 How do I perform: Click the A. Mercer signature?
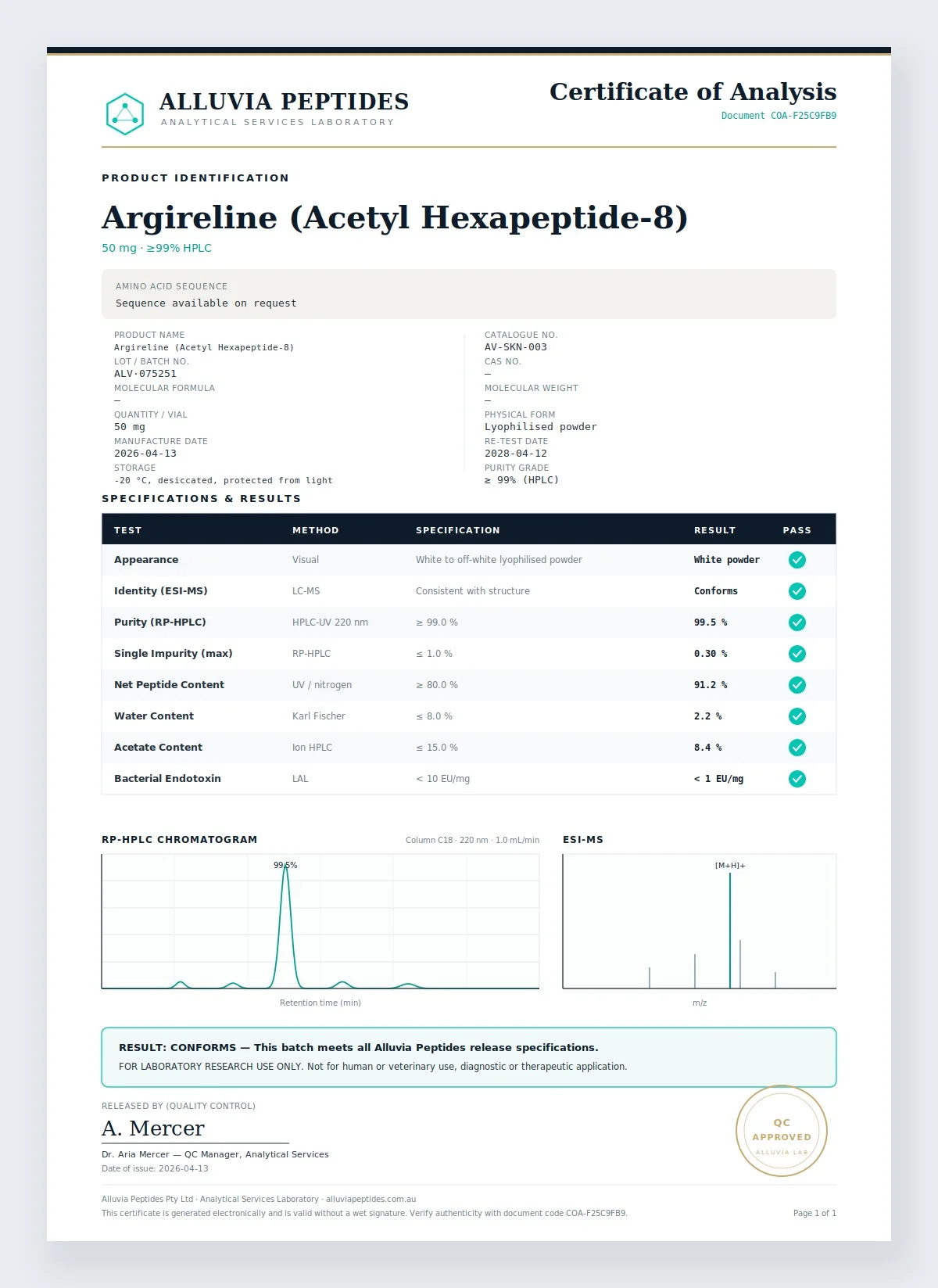[153, 1128]
